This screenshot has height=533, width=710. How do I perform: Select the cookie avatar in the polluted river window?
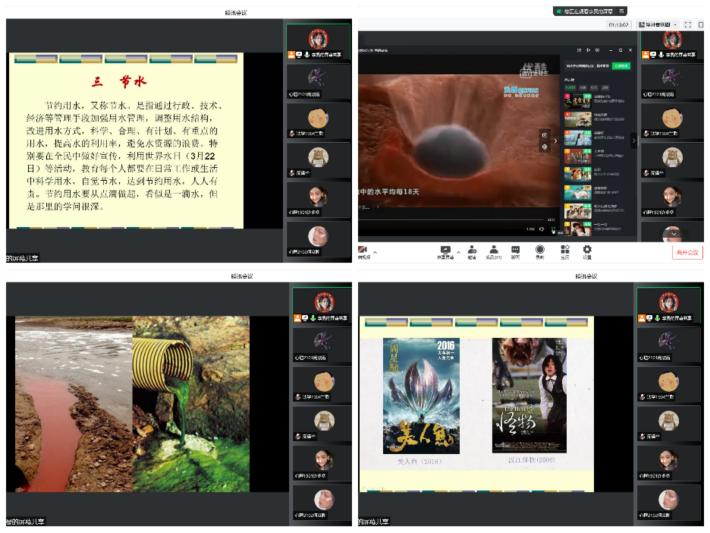click(x=324, y=381)
